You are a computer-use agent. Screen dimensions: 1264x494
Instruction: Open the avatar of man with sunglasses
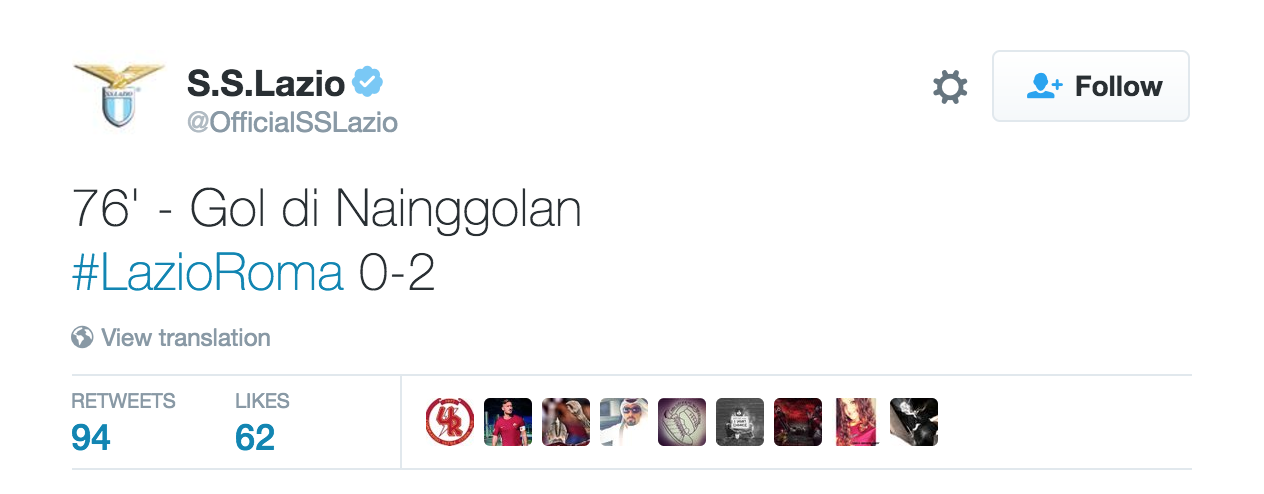coord(624,422)
